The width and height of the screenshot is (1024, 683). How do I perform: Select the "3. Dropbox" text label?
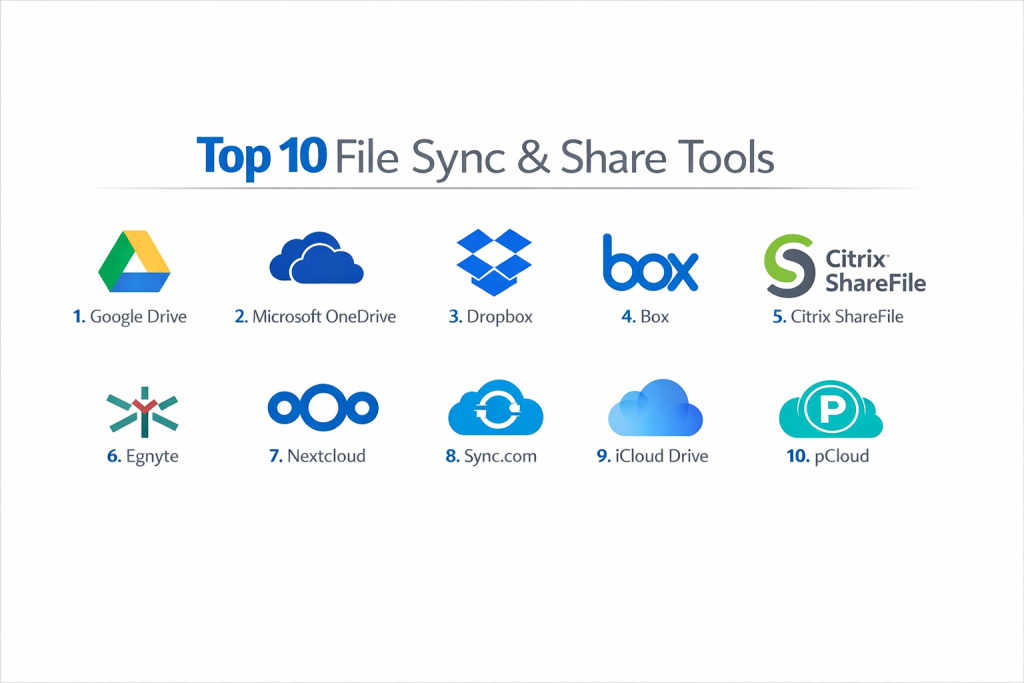tap(491, 317)
